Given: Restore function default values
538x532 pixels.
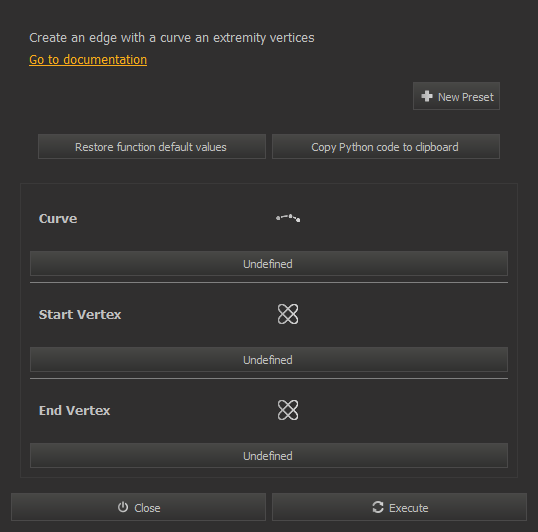Looking at the screenshot, I should click(x=152, y=146).
